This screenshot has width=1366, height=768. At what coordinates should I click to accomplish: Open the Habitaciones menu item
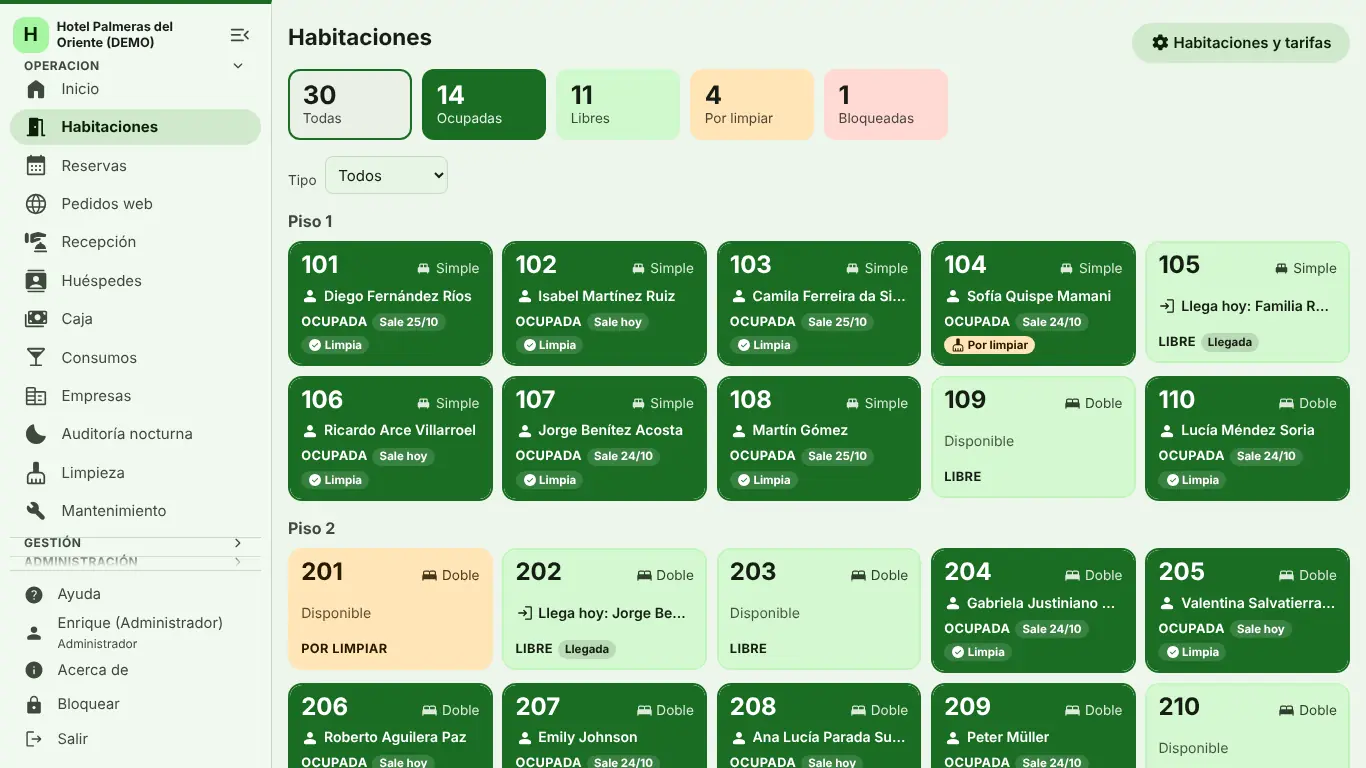tap(136, 127)
